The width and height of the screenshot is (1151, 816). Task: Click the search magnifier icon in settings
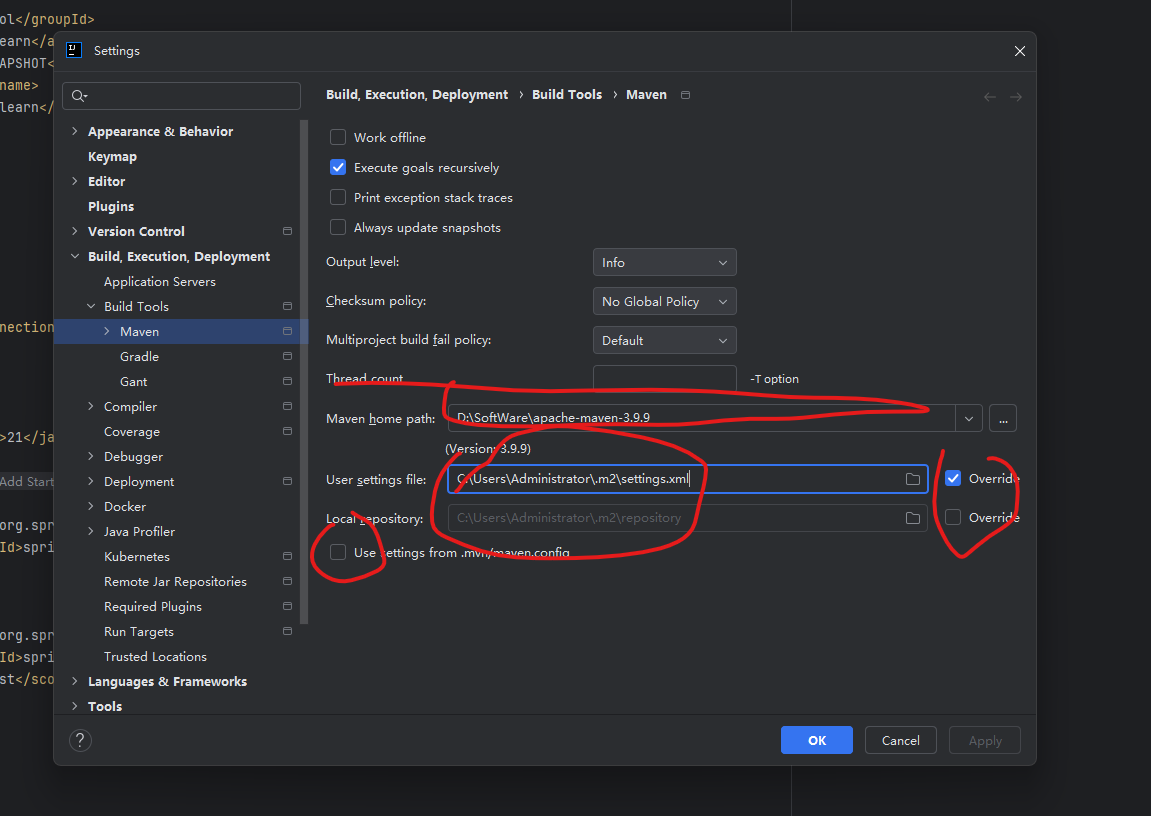coord(79,96)
